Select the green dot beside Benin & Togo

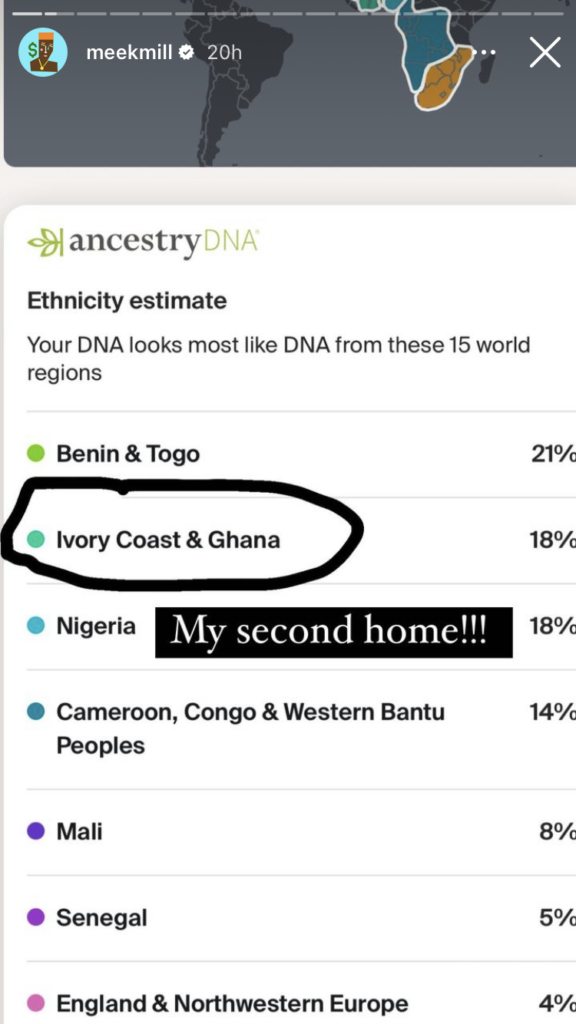[37, 452]
